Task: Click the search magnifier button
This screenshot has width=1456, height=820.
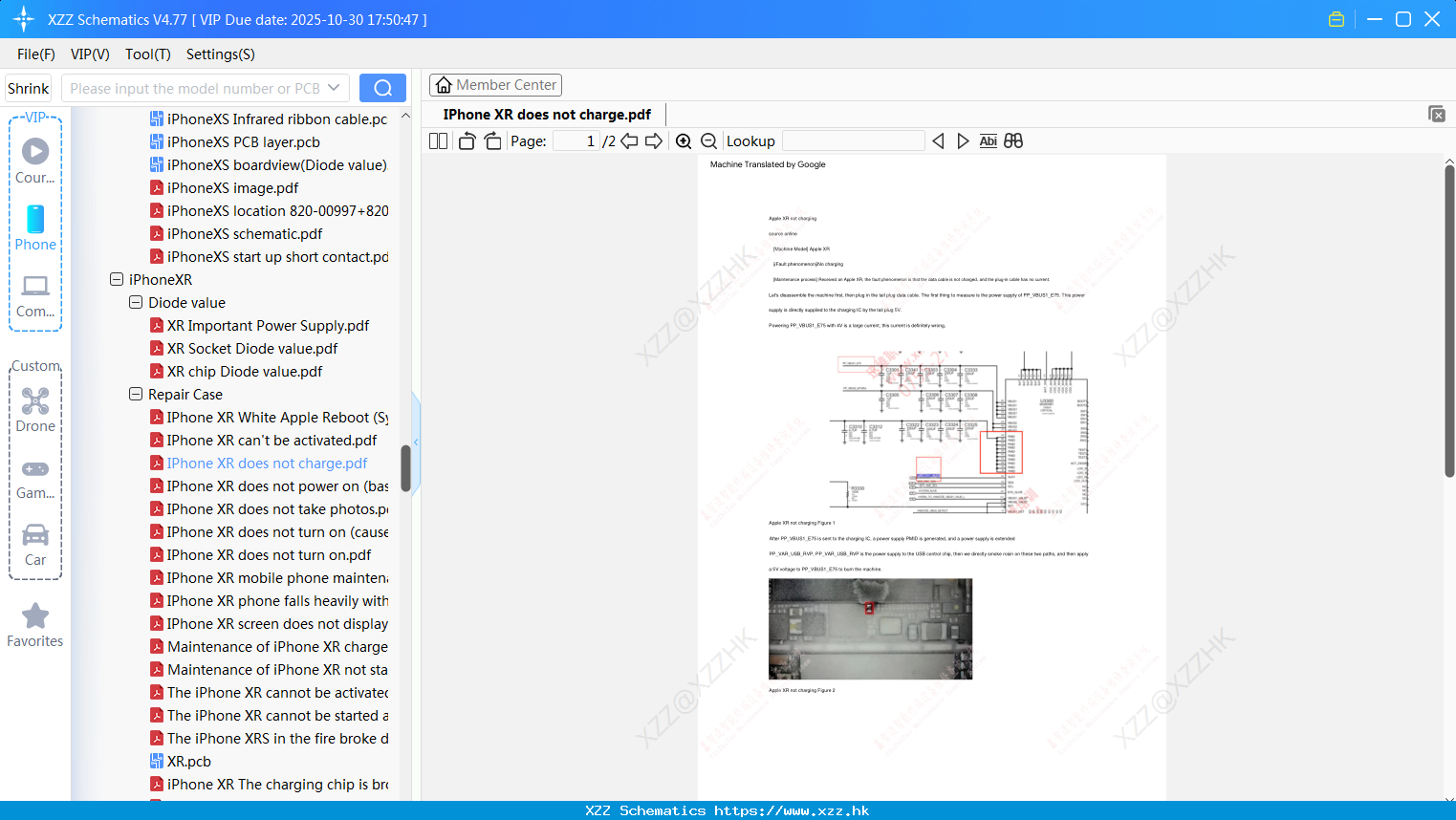Action: 382,88
